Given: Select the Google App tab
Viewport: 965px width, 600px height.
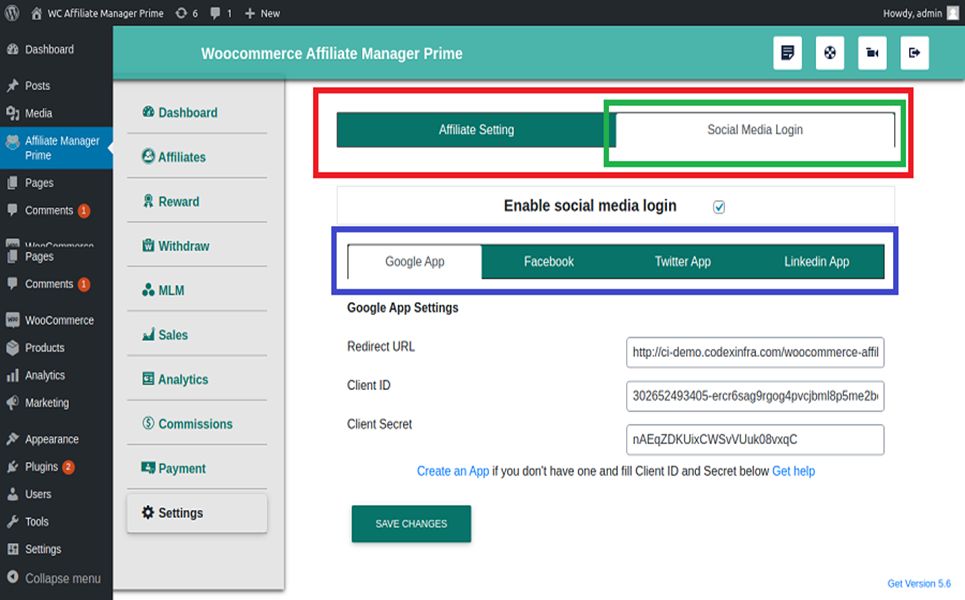Looking at the screenshot, I should tap(415, 262).
